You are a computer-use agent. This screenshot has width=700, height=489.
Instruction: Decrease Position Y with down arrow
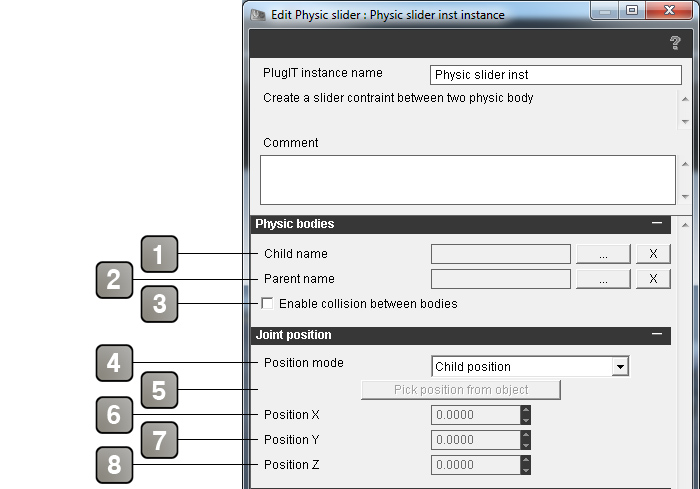coord(526,445)
